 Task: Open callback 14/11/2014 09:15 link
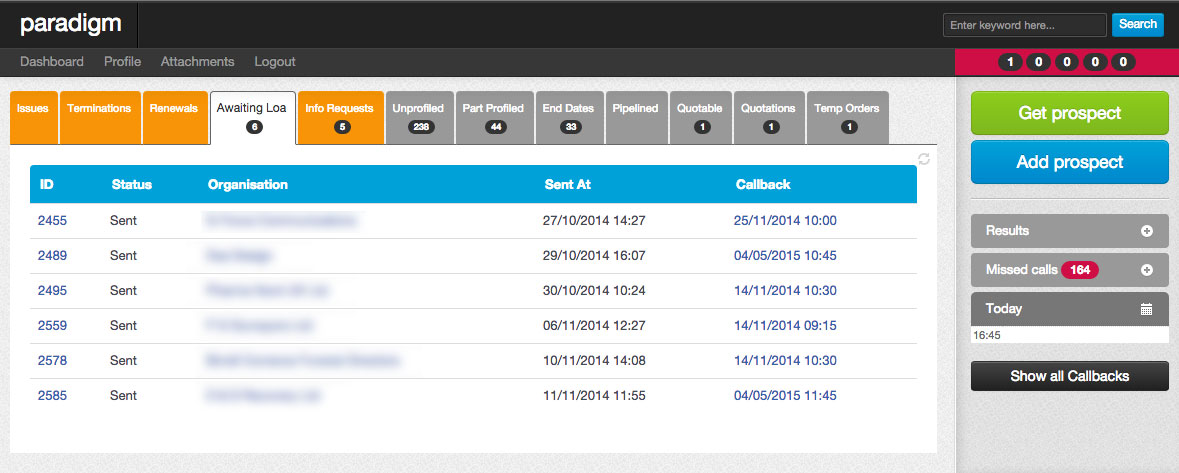click(x=785, y=325)
